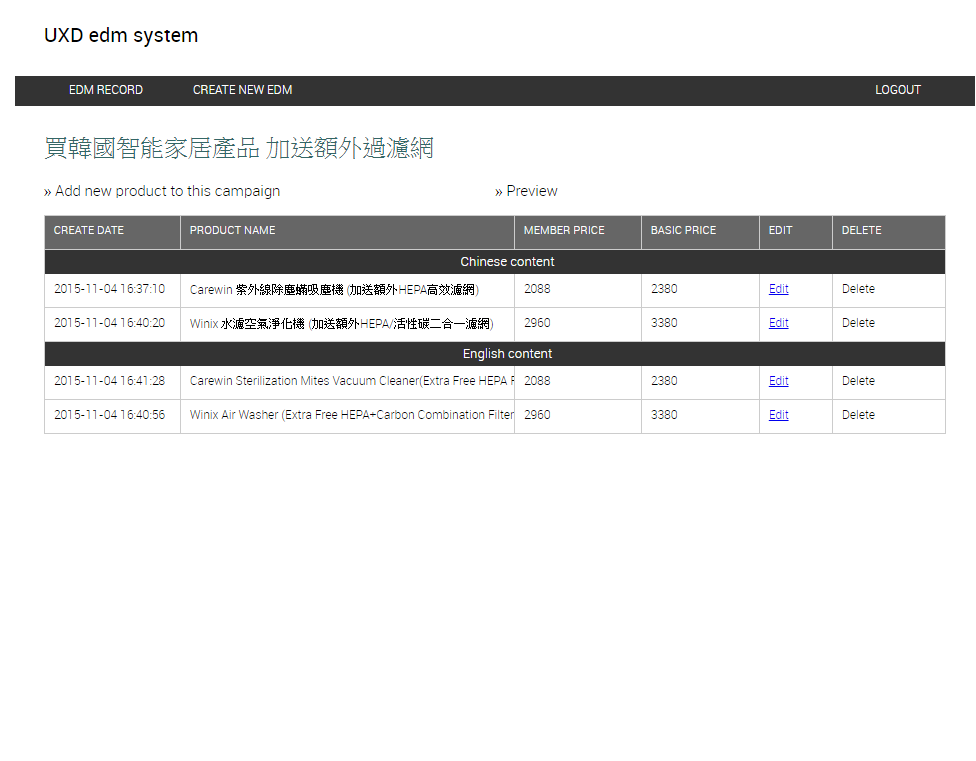Open the CREATE NEW EDM menu item
The width and height of the screenshot is (976, 761).
point(242,90)
